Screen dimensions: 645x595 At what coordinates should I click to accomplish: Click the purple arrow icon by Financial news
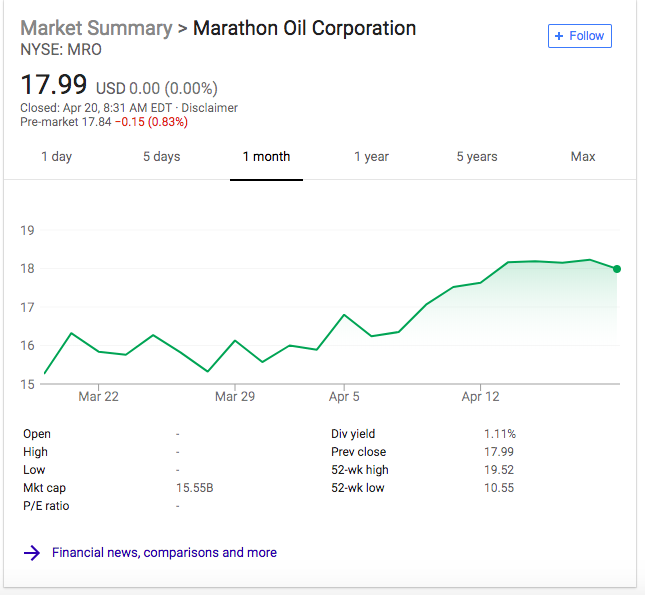pos(32,553)
